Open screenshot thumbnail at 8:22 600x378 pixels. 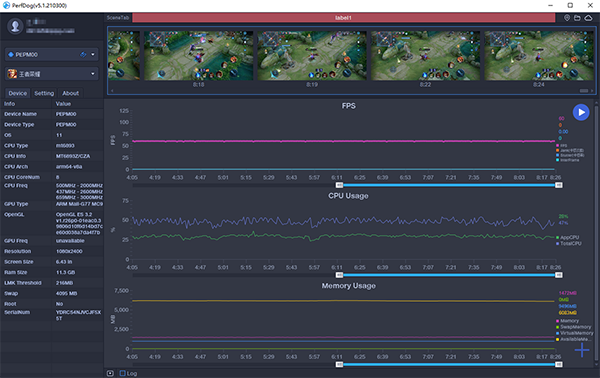coord(426,56)
